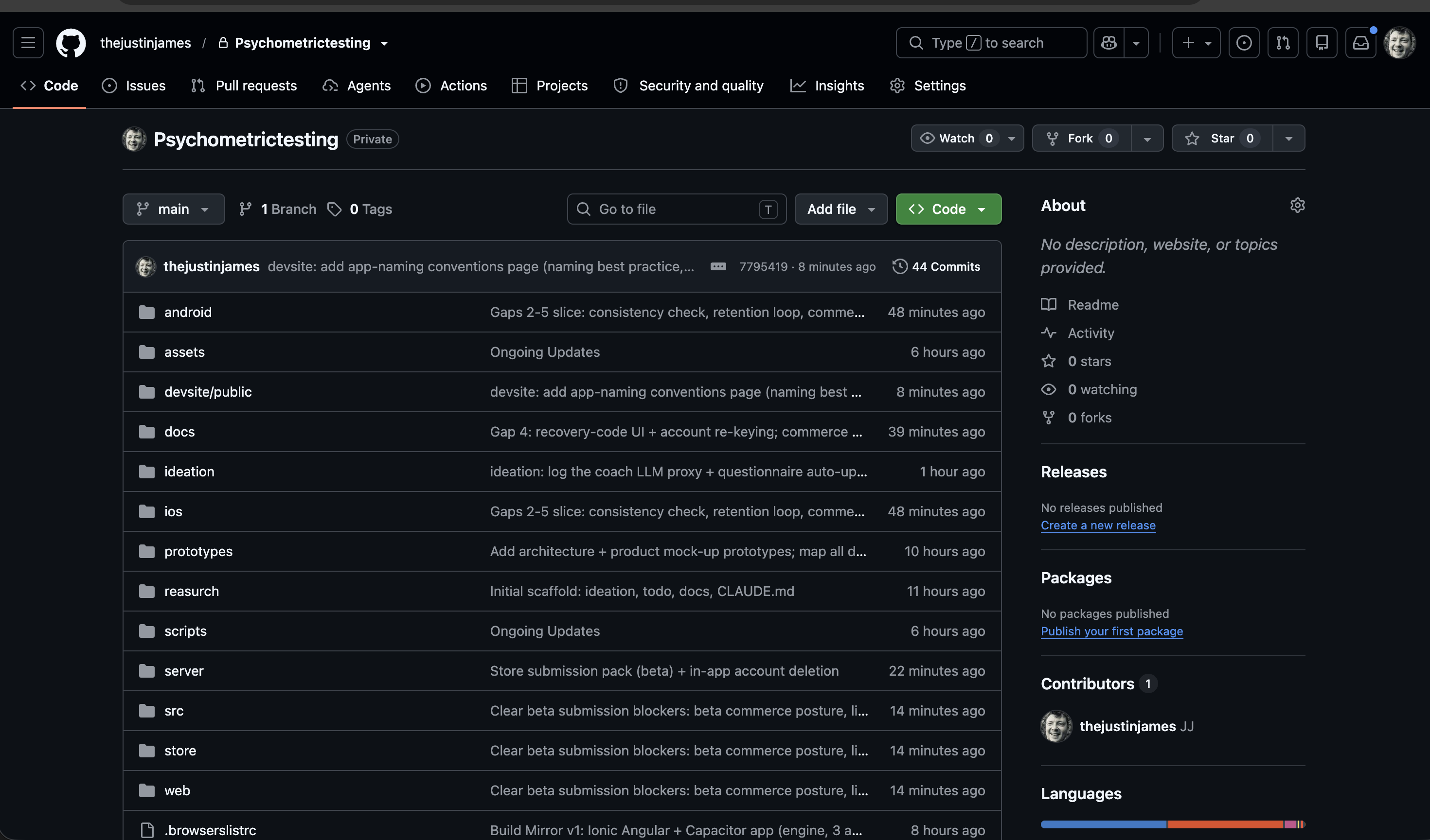Click thejustinjames owner breadcrumb link
Image resolution: width=1430 pixels, height=840 pixels.
pos(145,43)
